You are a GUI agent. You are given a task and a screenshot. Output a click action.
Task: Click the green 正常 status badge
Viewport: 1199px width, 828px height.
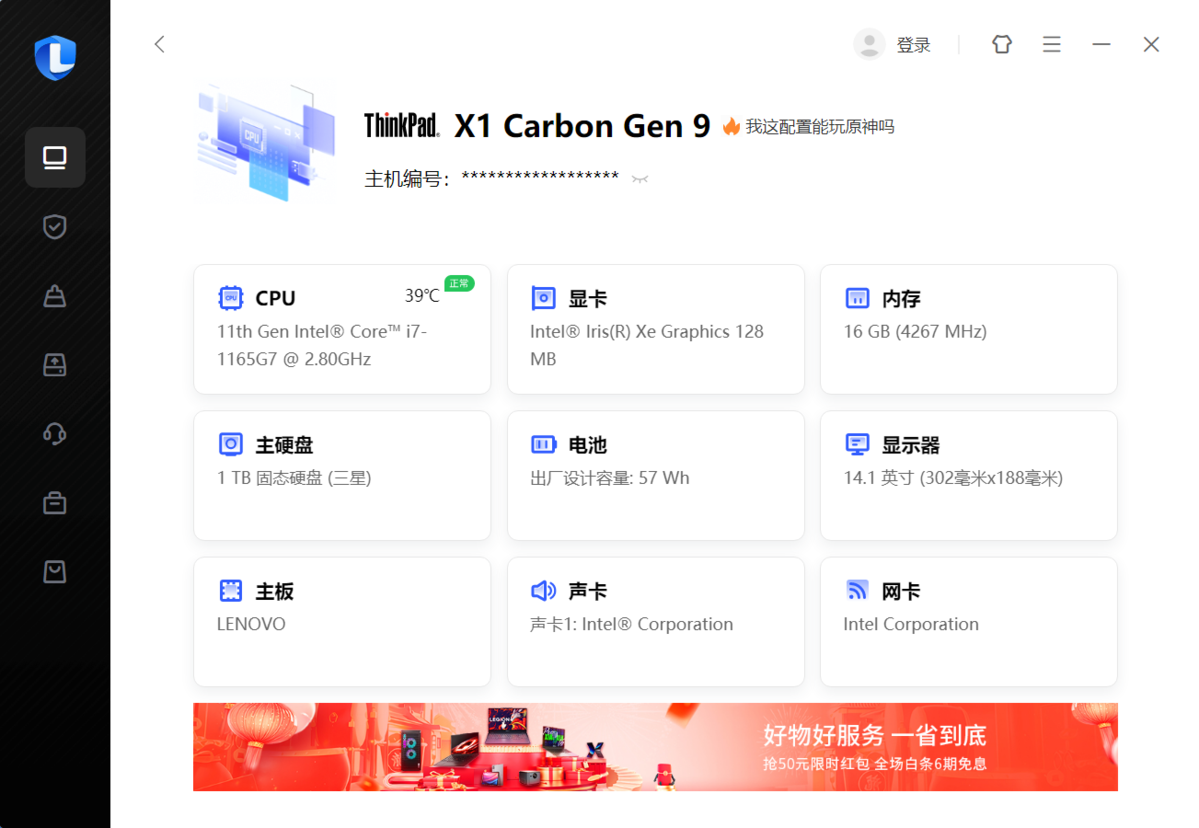(x=459, y=284)
